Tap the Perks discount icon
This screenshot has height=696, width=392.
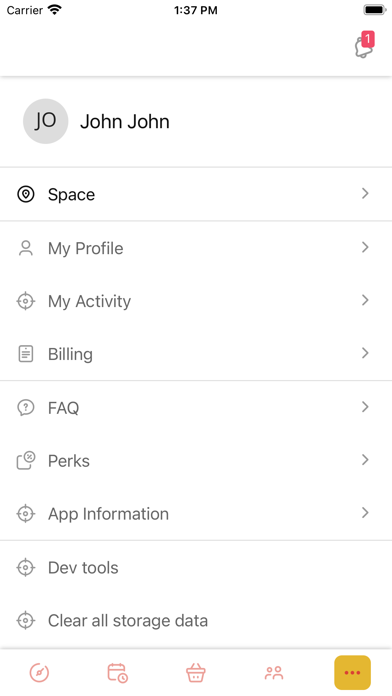click(26, 460)
